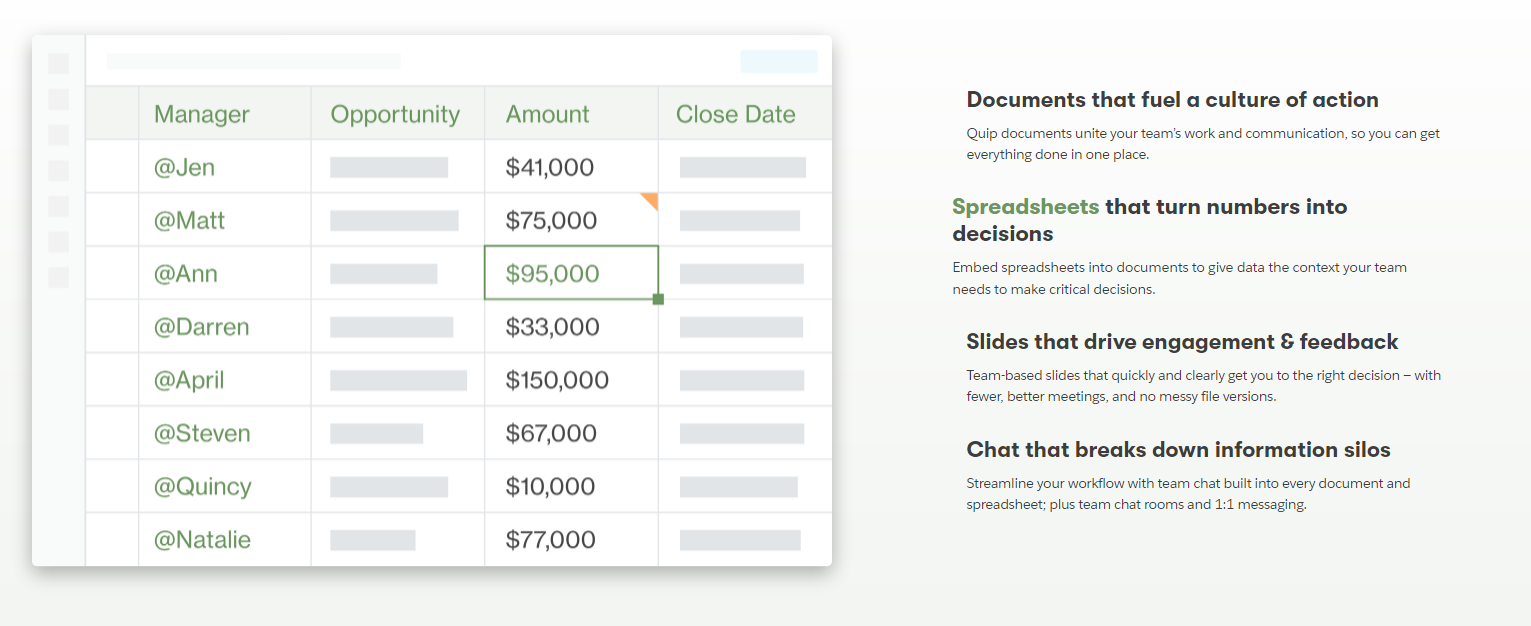Select the "Documents that fuel a culture of action" heading
Screen dimensions: 1531x626
pos(1172,100)
